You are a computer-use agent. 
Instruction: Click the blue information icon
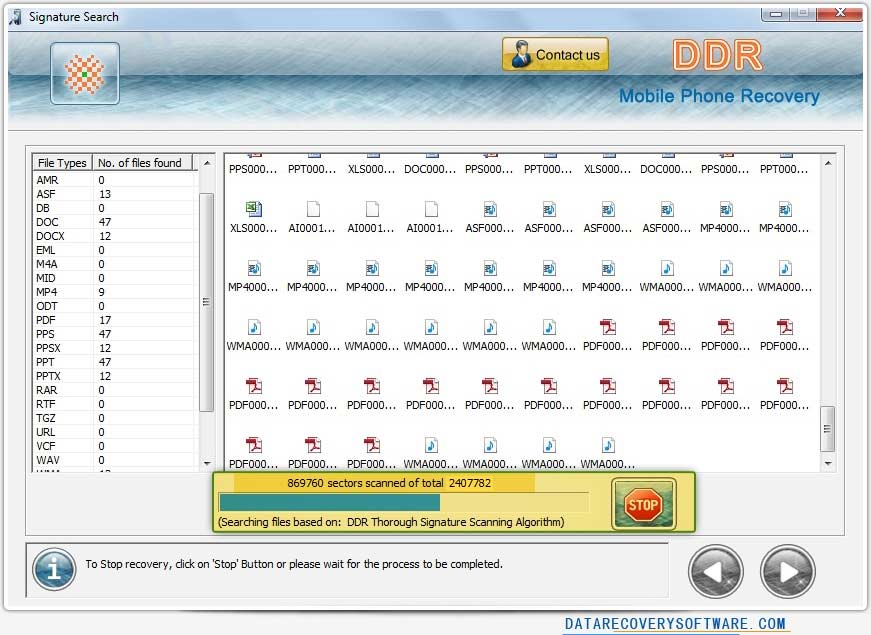point(54,569)
